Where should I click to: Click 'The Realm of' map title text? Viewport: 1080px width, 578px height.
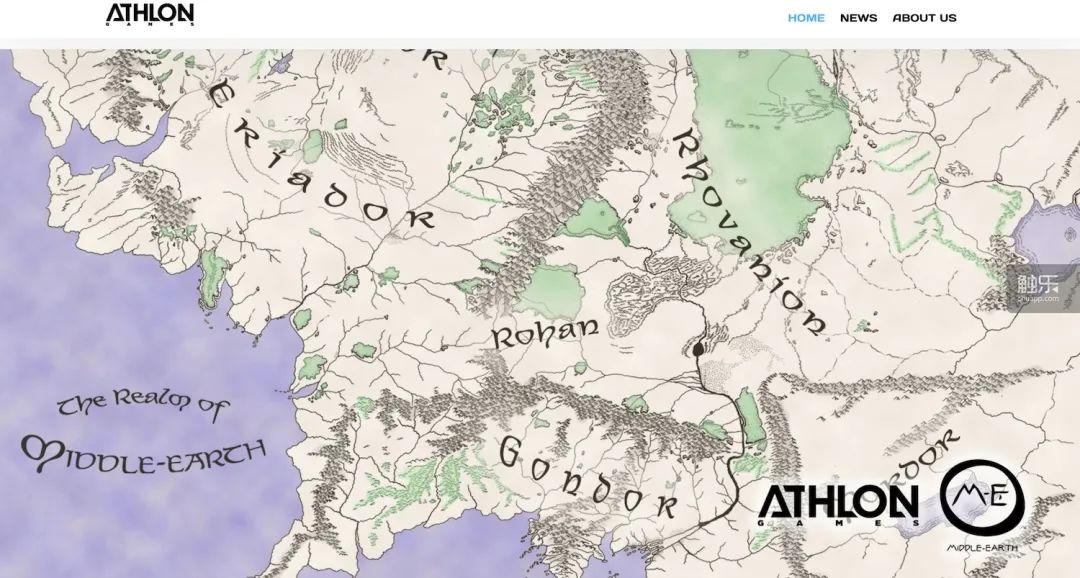point(142,404)
